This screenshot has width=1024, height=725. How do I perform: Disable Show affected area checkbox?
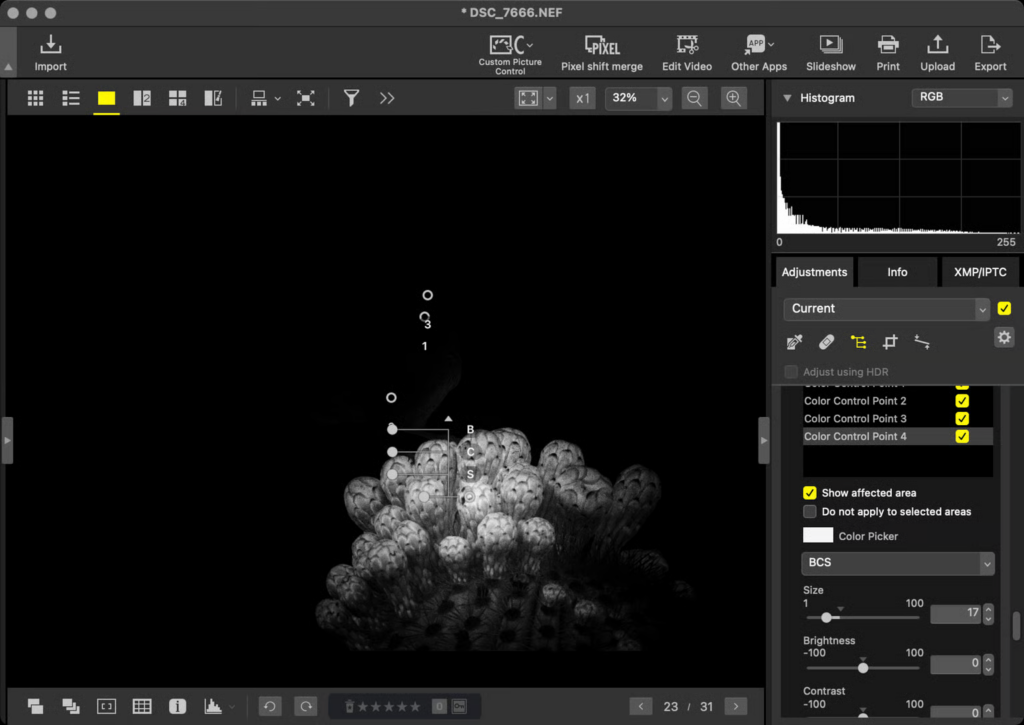pyautogui.click(x=810, y=493)
